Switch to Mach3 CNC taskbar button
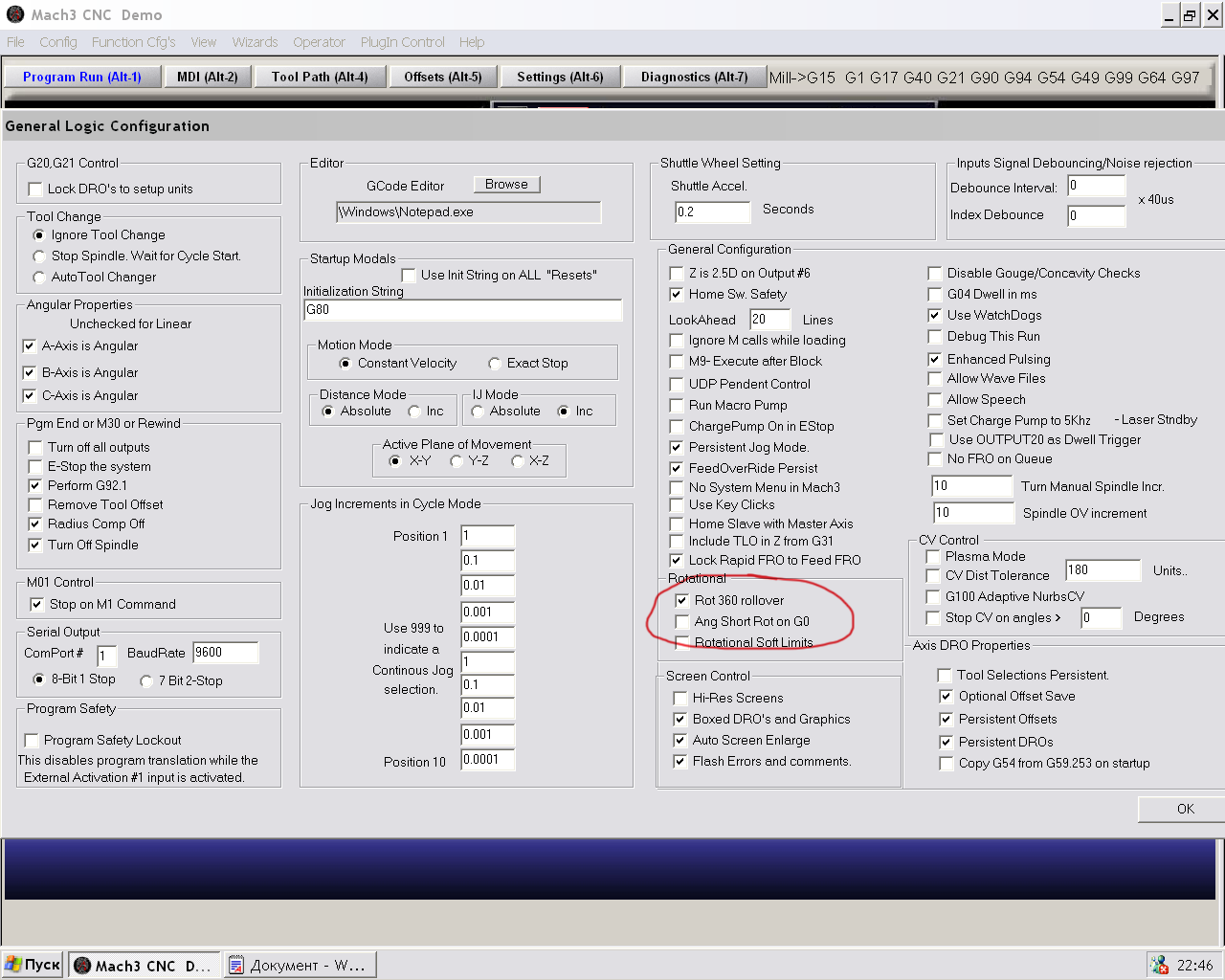 (145, 965)
